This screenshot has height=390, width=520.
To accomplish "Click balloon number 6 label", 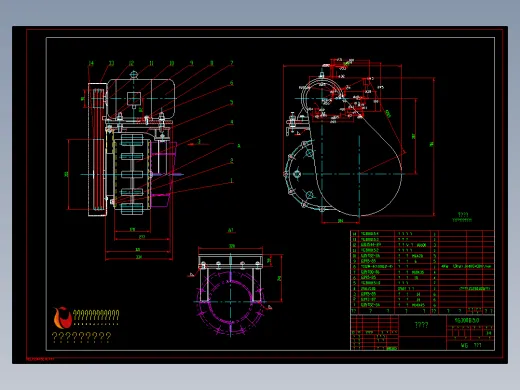I will (x=231, y=83).
